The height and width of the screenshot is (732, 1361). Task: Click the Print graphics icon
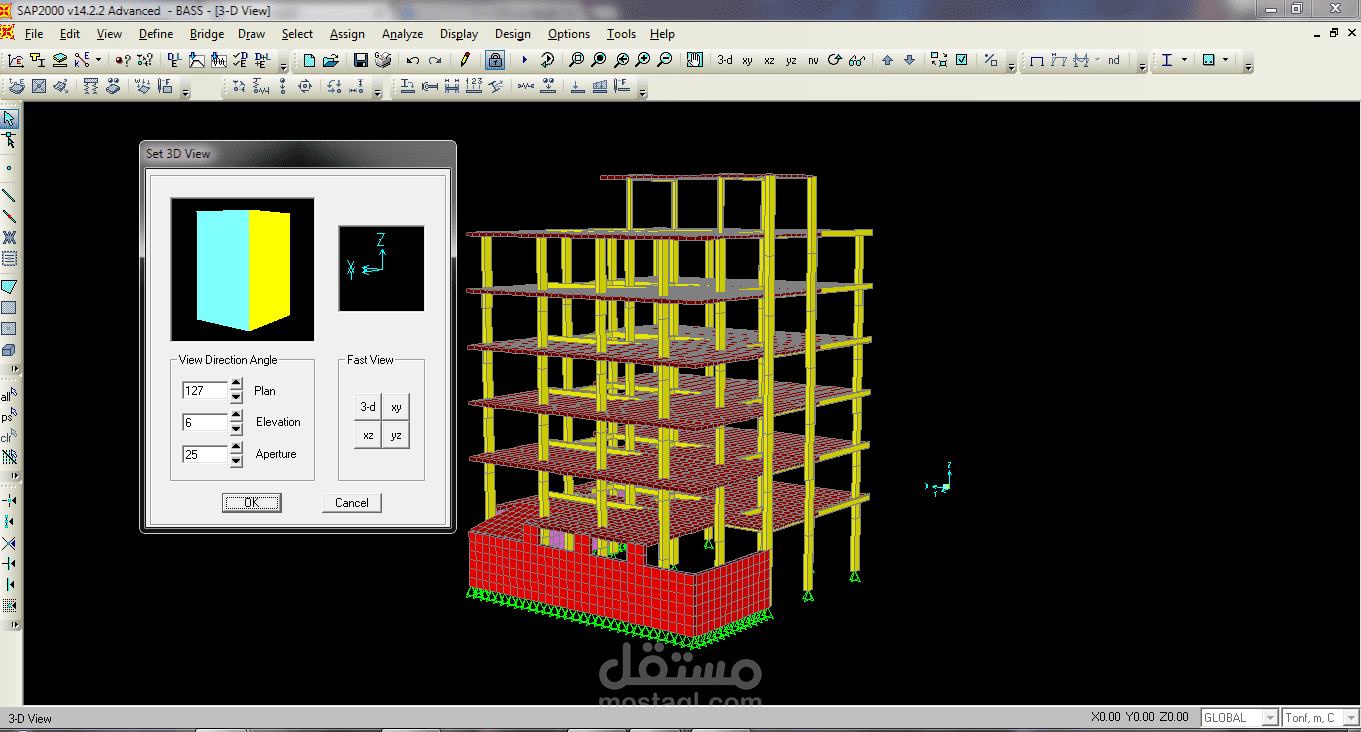[x=382, y=60]
